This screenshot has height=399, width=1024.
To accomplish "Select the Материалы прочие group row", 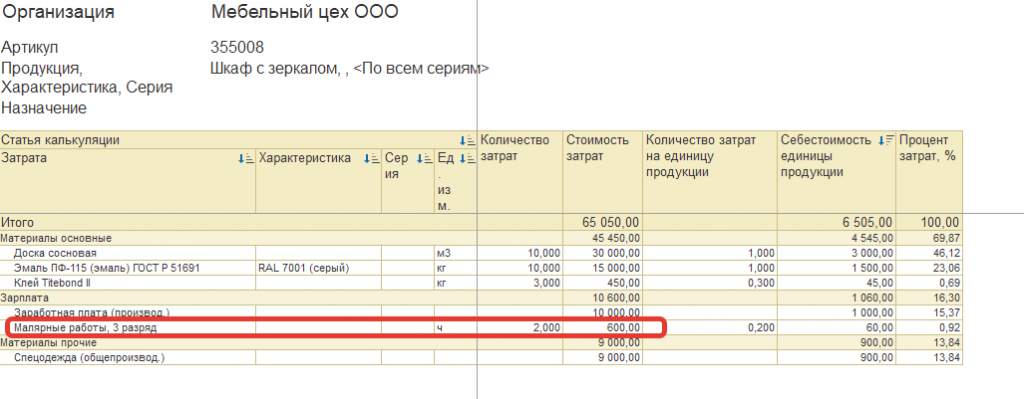I will 481,342.
